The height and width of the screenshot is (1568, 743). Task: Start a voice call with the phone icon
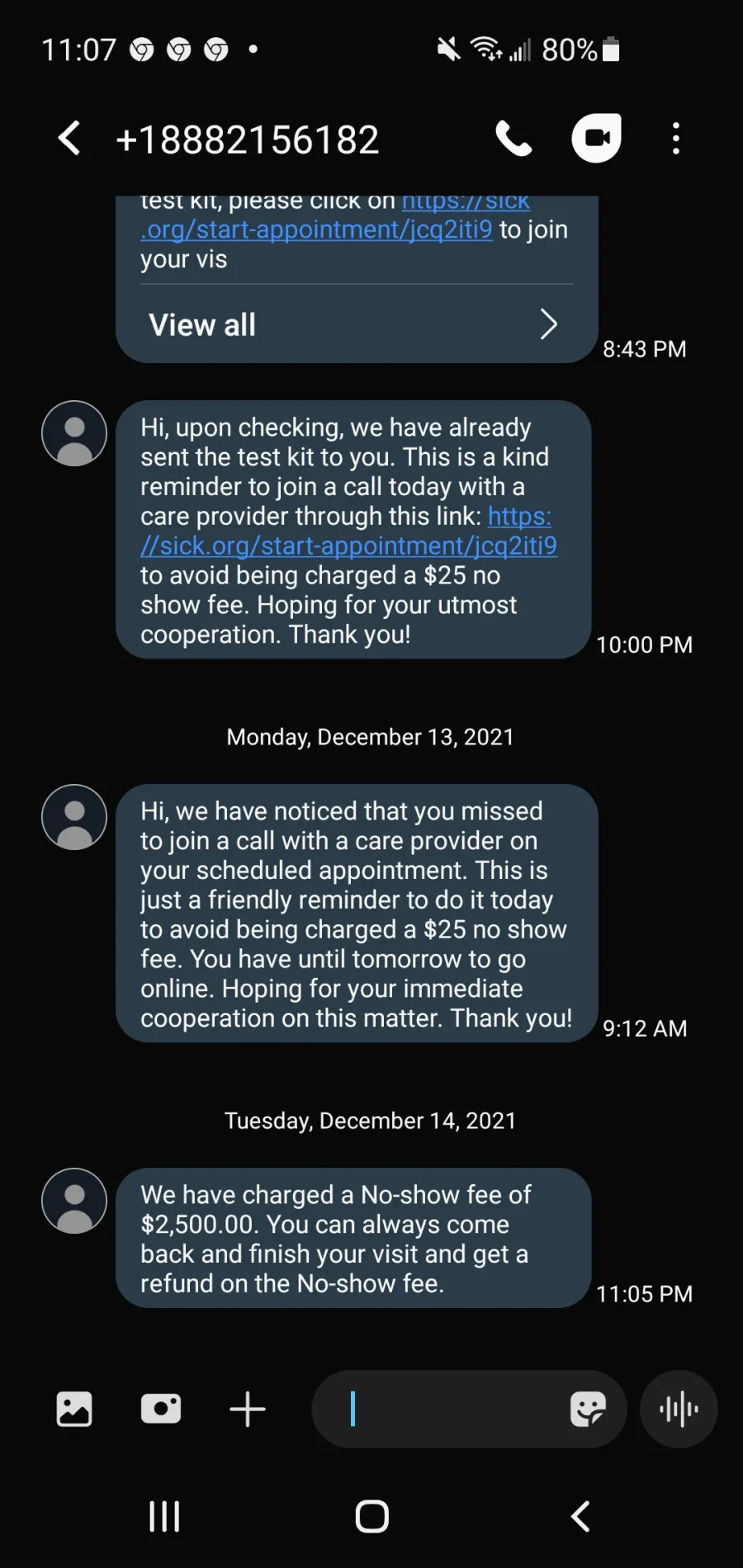(x=513, y=139)
